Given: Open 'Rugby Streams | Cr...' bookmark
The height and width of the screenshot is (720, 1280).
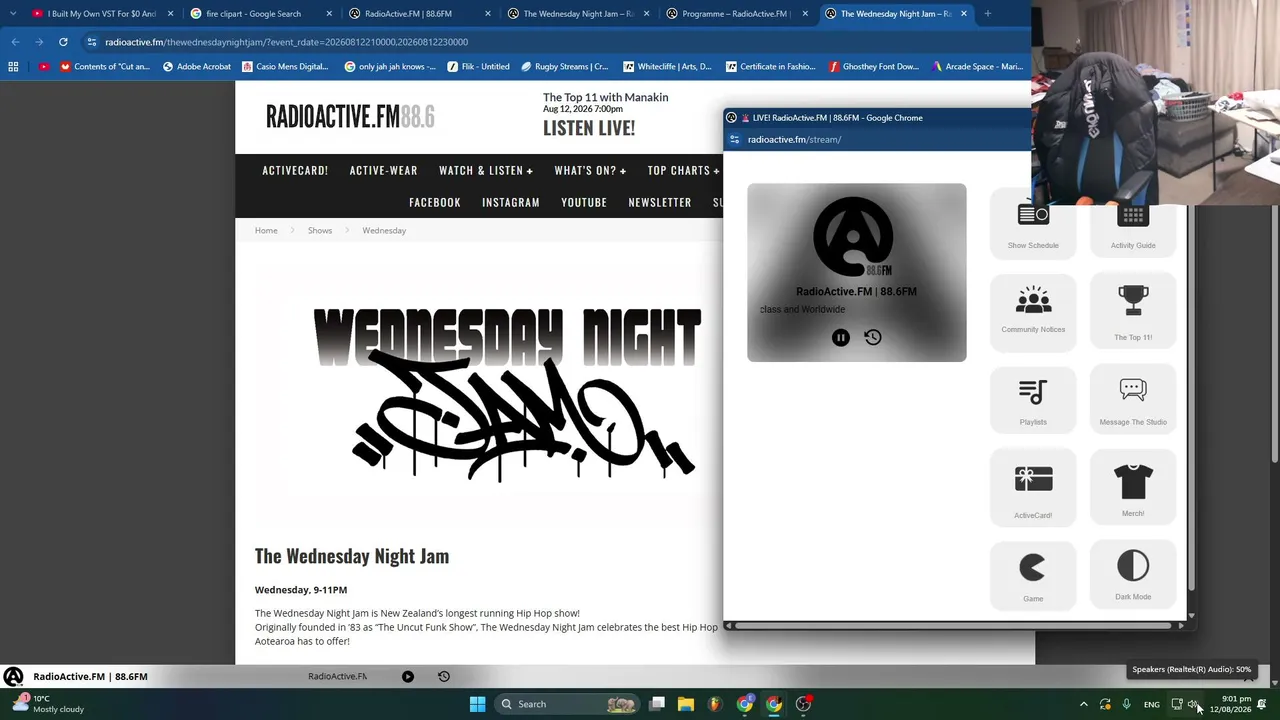Looking at the screenshot, I should [564, 67].
